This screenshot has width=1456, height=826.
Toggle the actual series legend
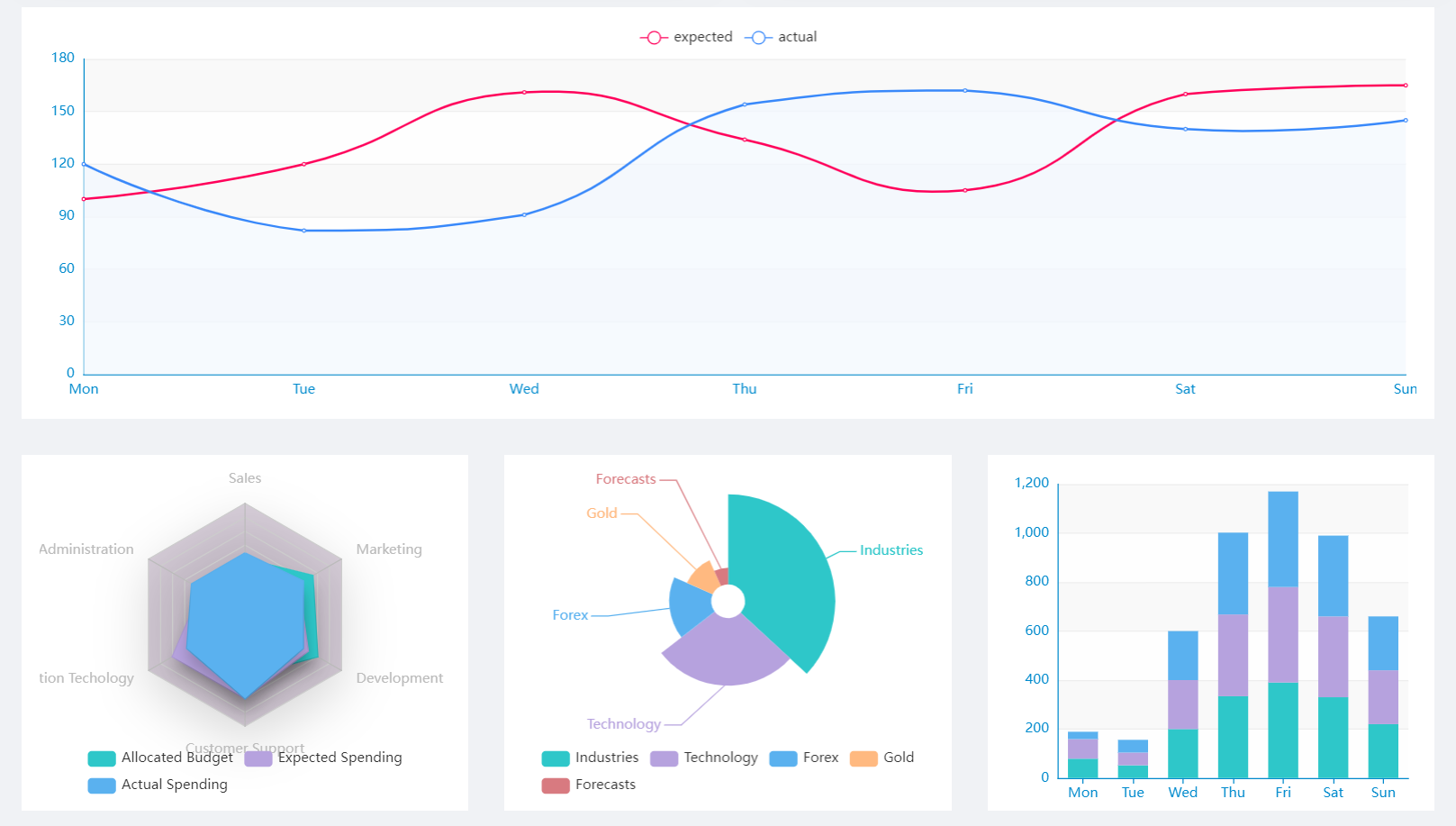(x=781, y=37)
